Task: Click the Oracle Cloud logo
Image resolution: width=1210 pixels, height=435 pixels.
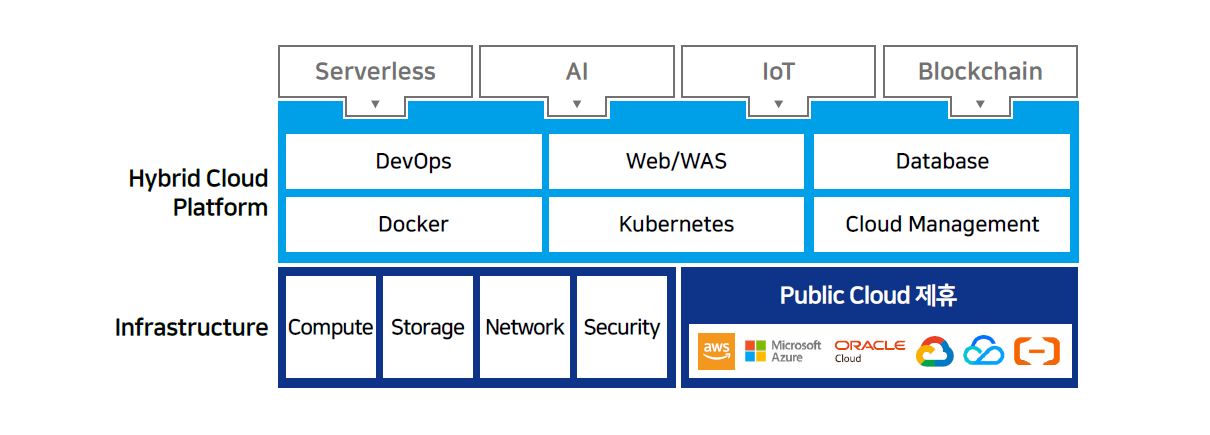Action: (x=869, y=351)
